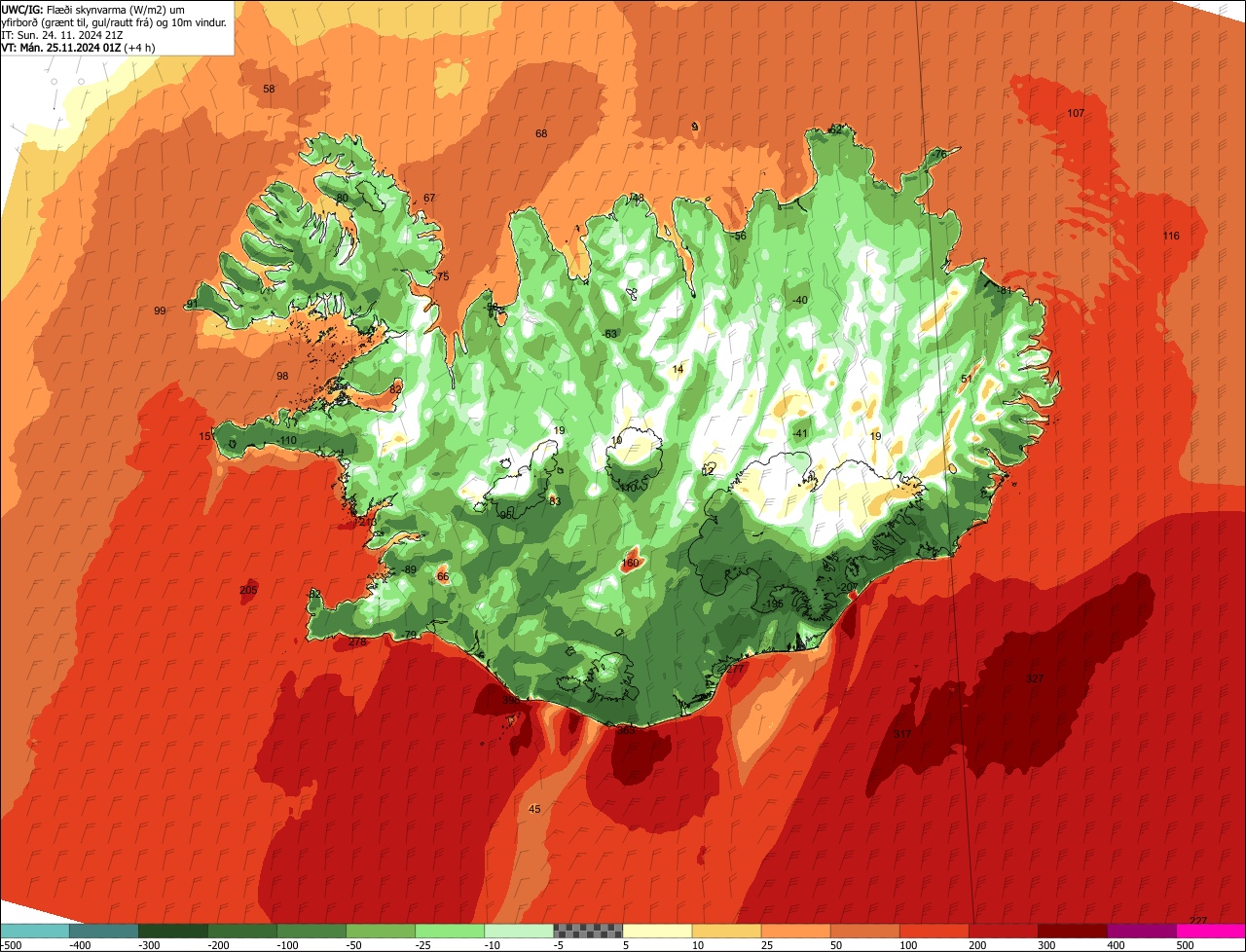The height and width of the screenshot is (952, 1246).
Task: Select the value 14 in central Iceland
Action: pyautogui.click(x=678, y=369)
